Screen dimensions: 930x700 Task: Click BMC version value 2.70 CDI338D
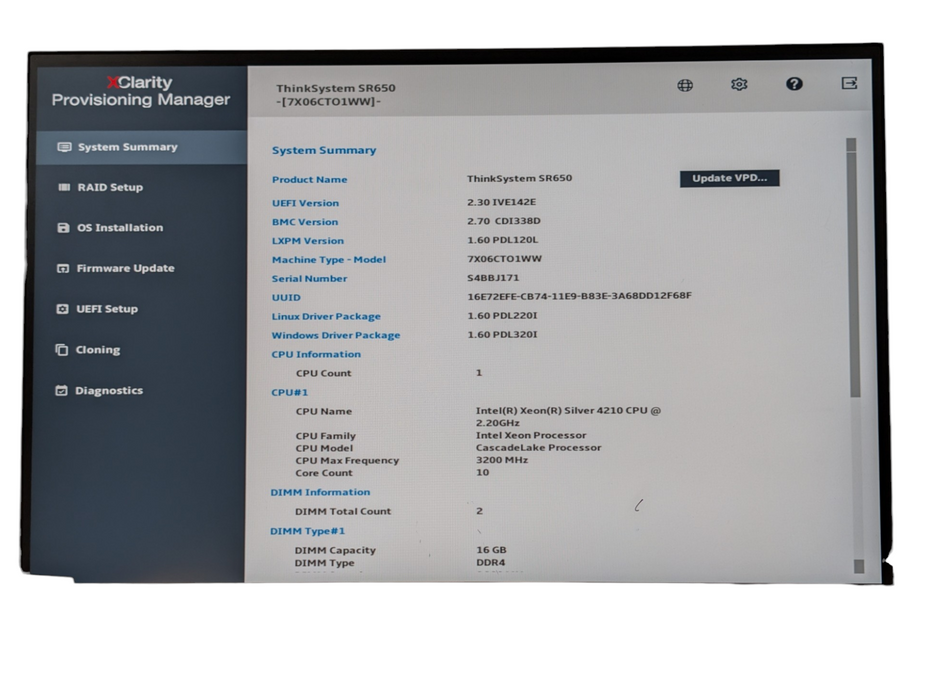504,221
